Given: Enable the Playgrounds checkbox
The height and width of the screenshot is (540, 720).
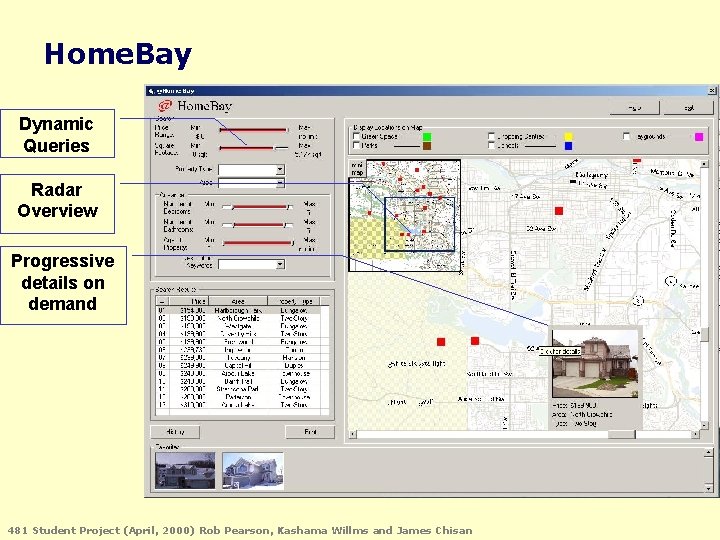Looking at the screenshot, I should pos(627,136).
